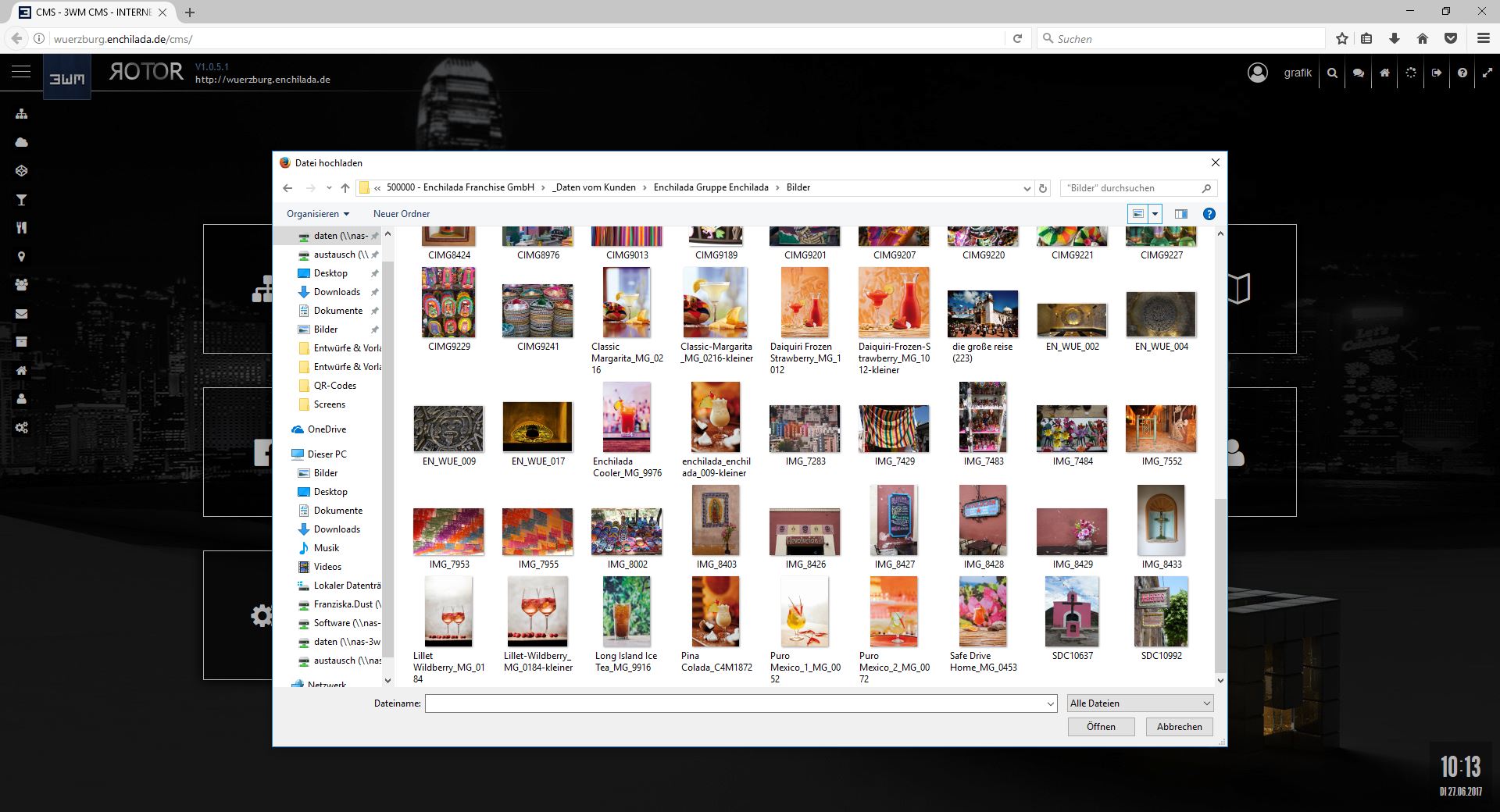1500x812 pixels.
Task: Open the cocktail glass icon in sidebar
Action: (x=22, y=200)
